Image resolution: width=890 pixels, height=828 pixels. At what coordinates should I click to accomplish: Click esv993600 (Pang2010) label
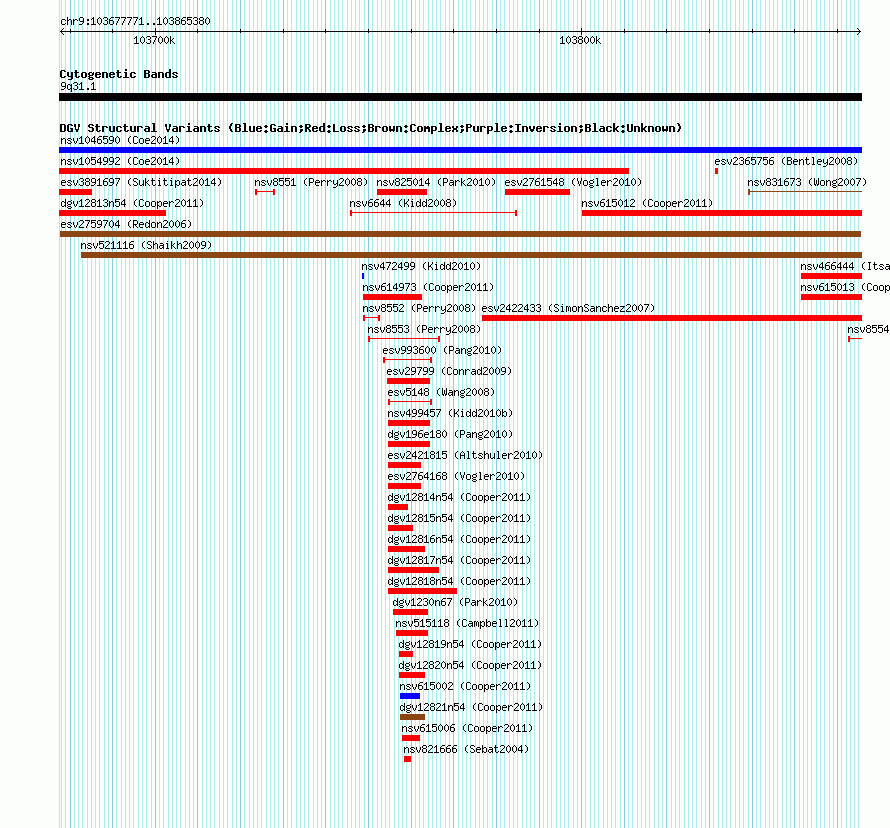pos(442,350)
